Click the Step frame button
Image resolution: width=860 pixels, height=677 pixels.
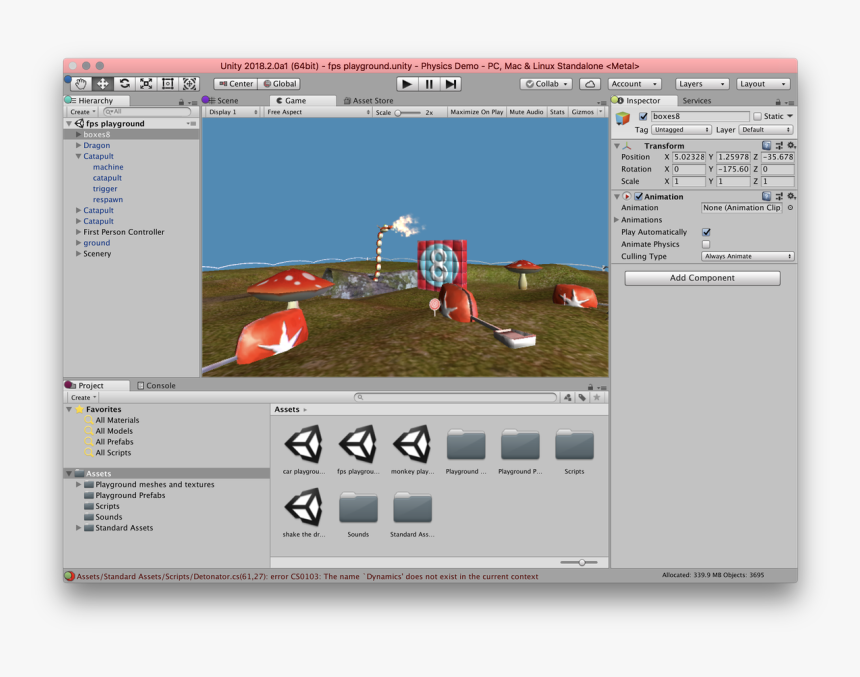(x=450, y=84)
